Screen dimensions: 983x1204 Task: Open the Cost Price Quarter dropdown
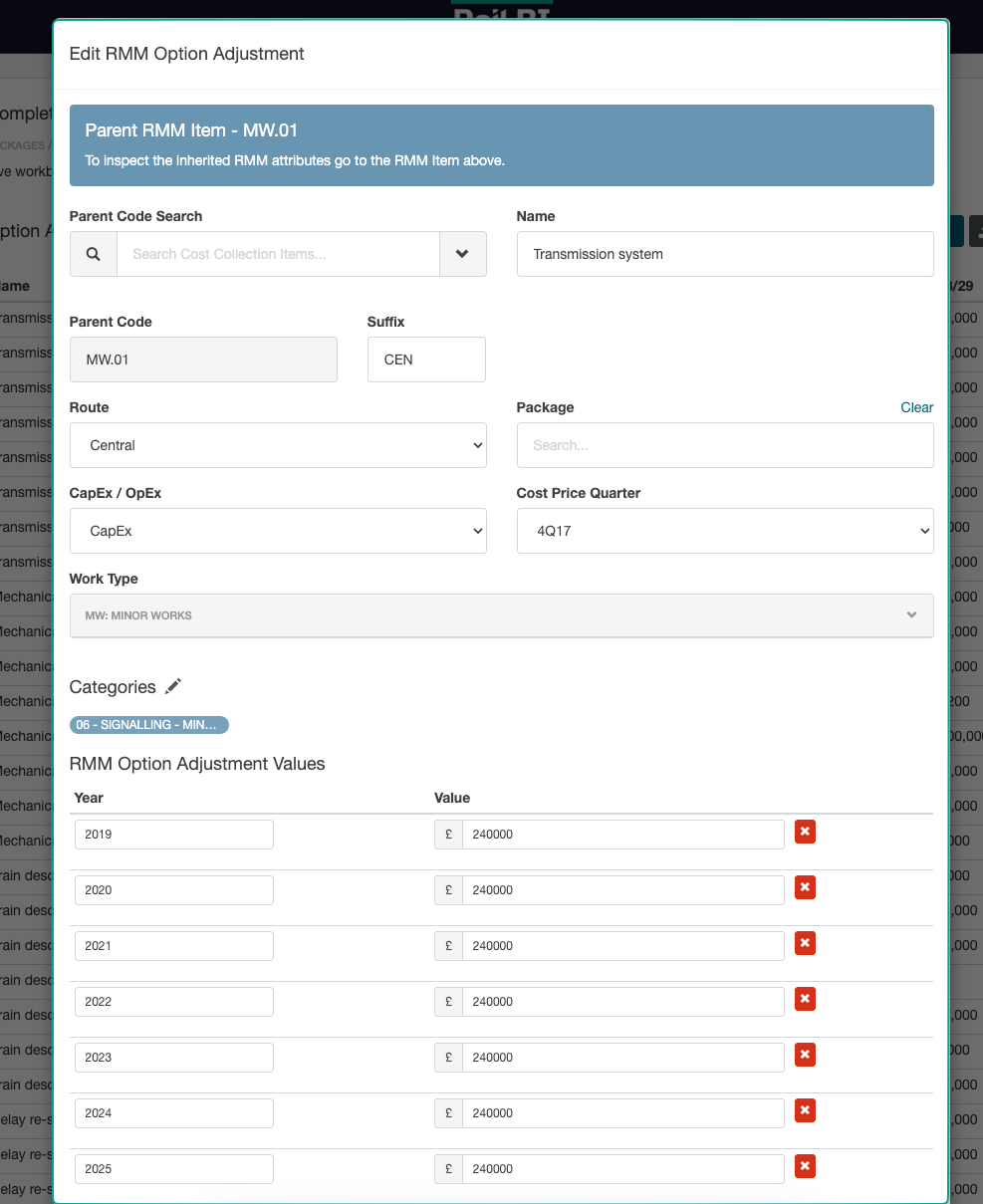point(724,531)
